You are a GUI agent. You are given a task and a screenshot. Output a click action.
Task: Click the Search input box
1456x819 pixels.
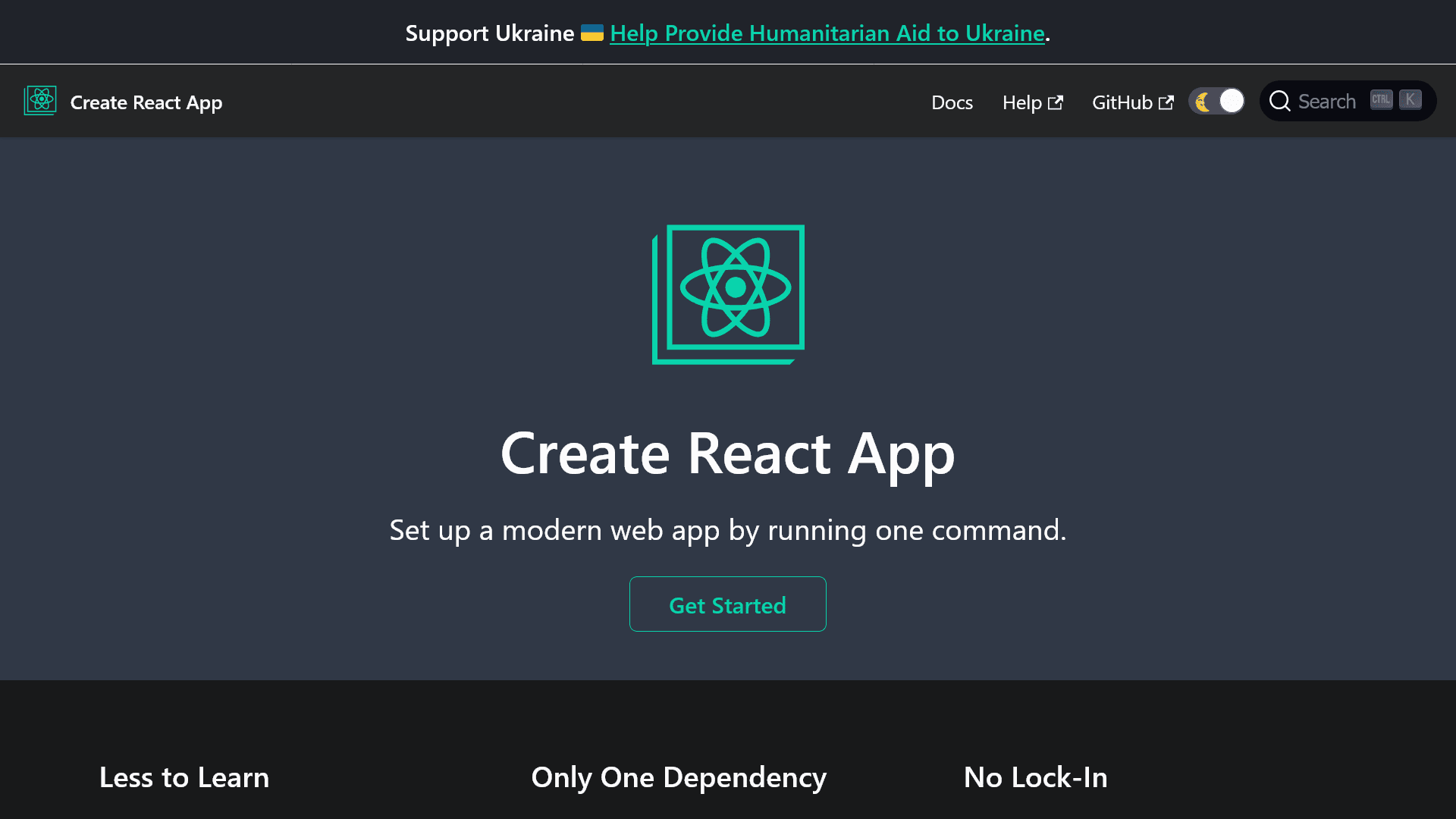click(1348, 101)
